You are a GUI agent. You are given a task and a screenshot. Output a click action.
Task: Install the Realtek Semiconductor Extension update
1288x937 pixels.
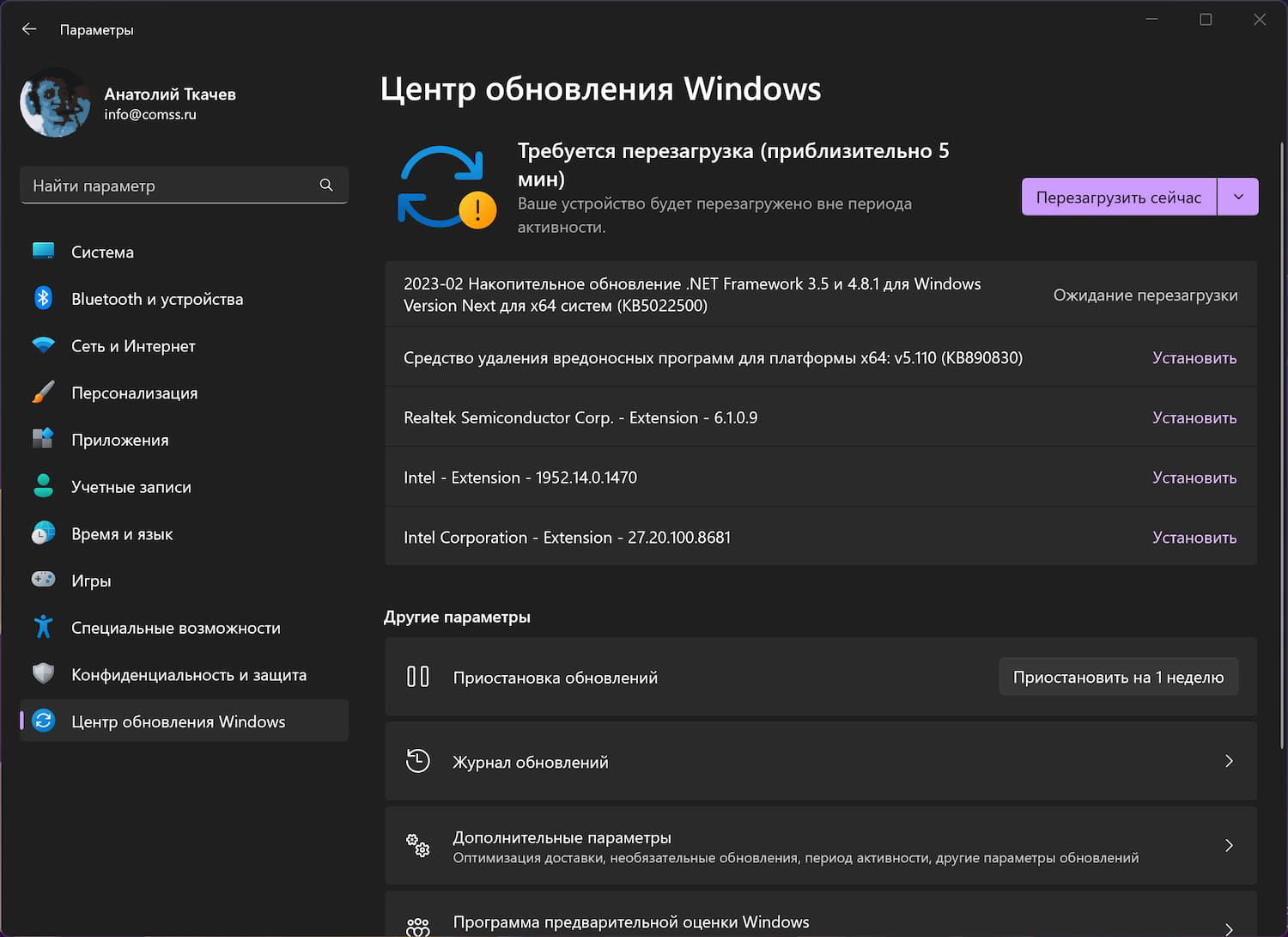(1194, 418)
